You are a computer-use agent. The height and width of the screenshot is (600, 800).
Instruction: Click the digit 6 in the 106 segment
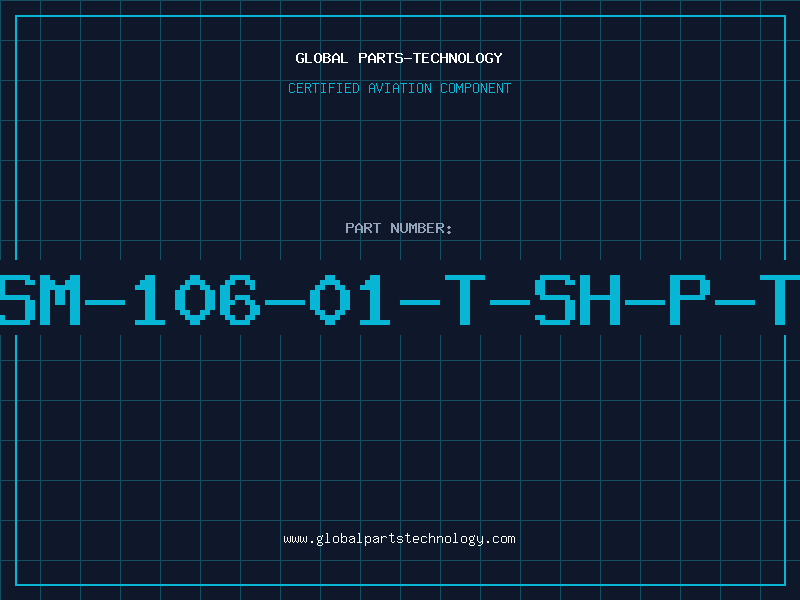click(242, 299)
